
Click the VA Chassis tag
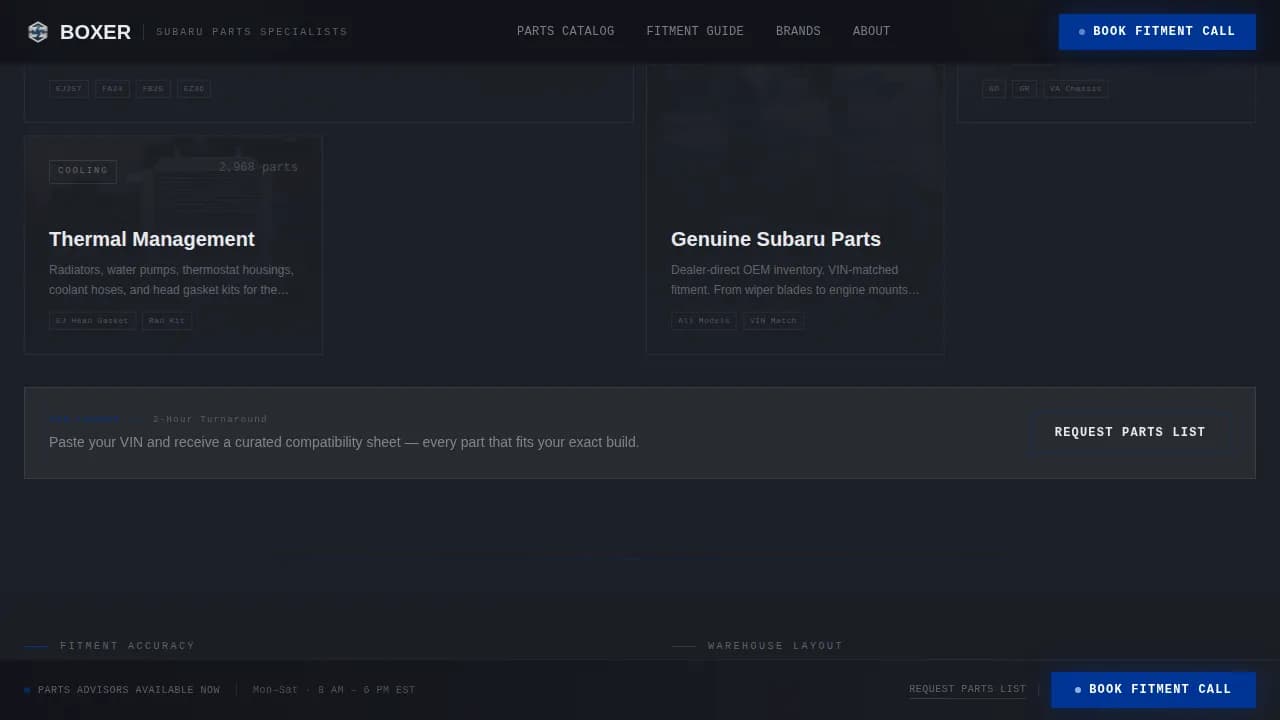point(1075,89)
